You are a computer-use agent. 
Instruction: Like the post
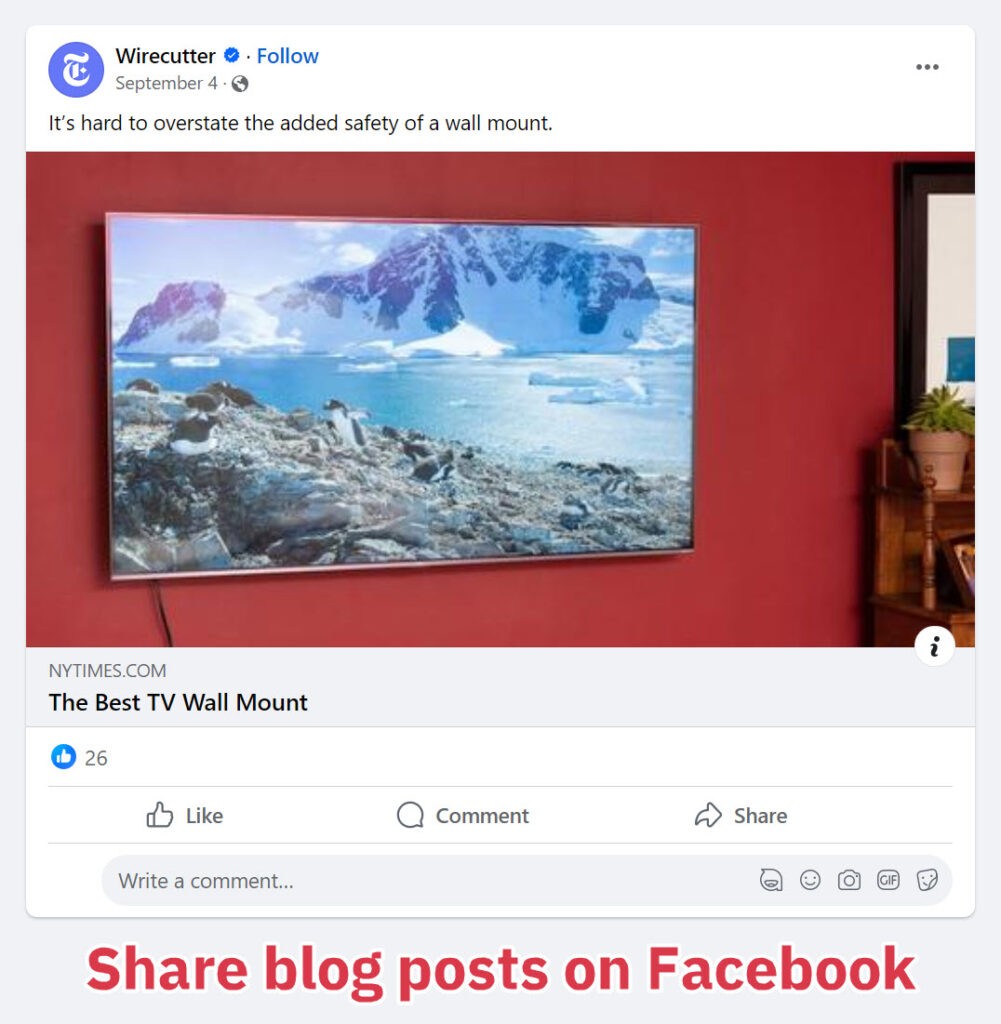tap(185, 815)
